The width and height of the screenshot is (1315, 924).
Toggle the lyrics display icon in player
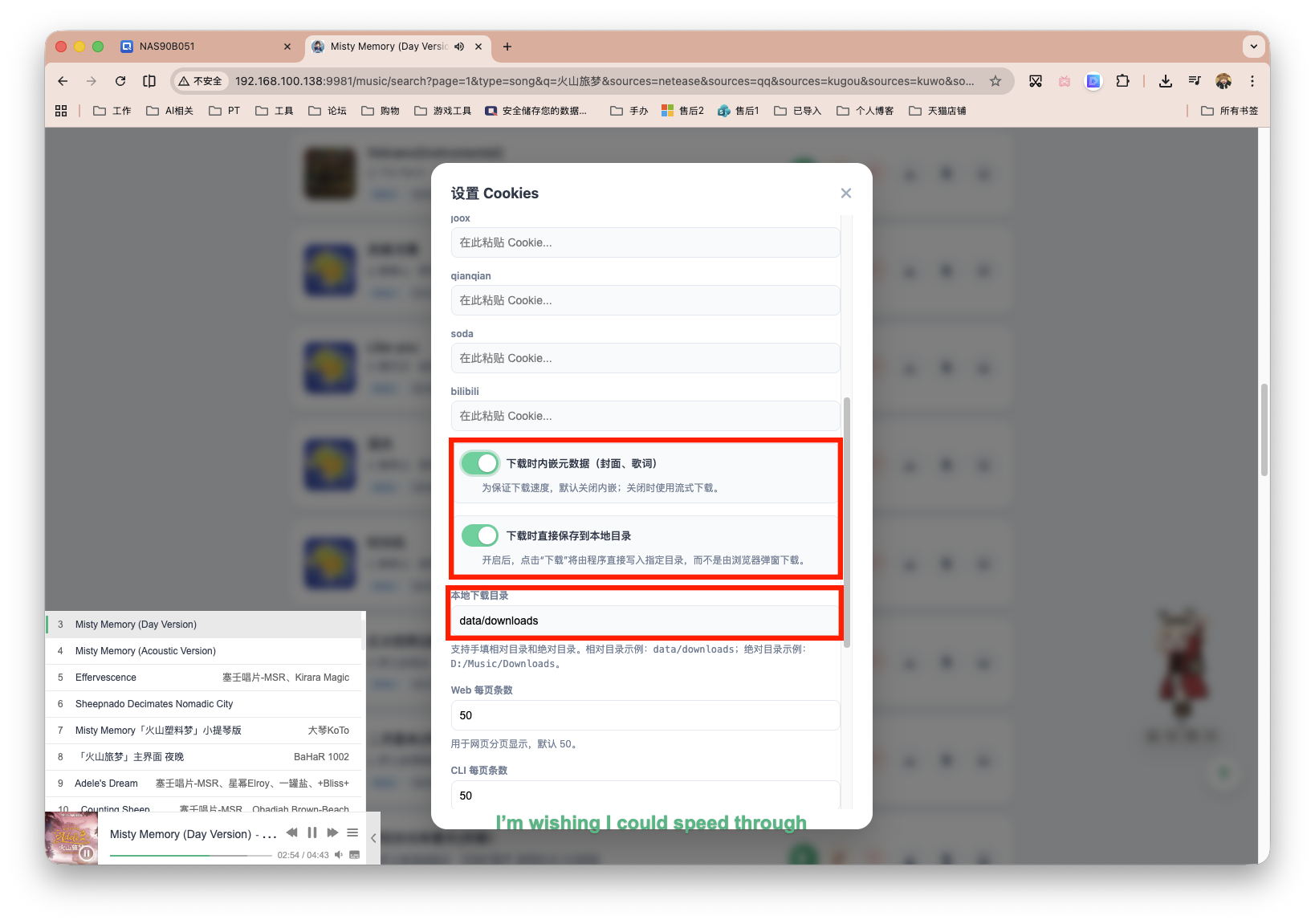(x=355, y=855)
